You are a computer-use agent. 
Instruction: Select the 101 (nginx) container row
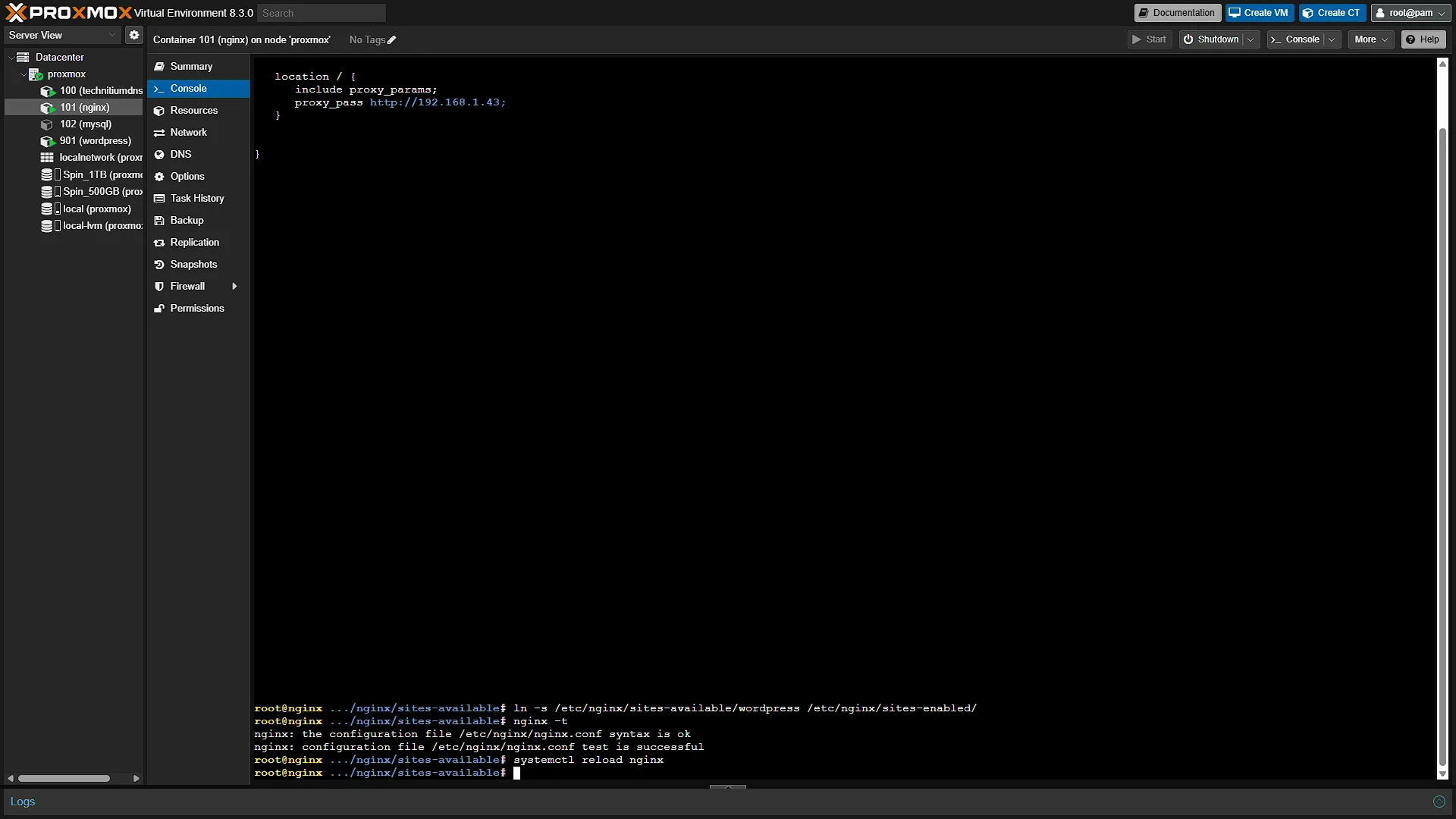pyautogui.click(x=74, y=108)
